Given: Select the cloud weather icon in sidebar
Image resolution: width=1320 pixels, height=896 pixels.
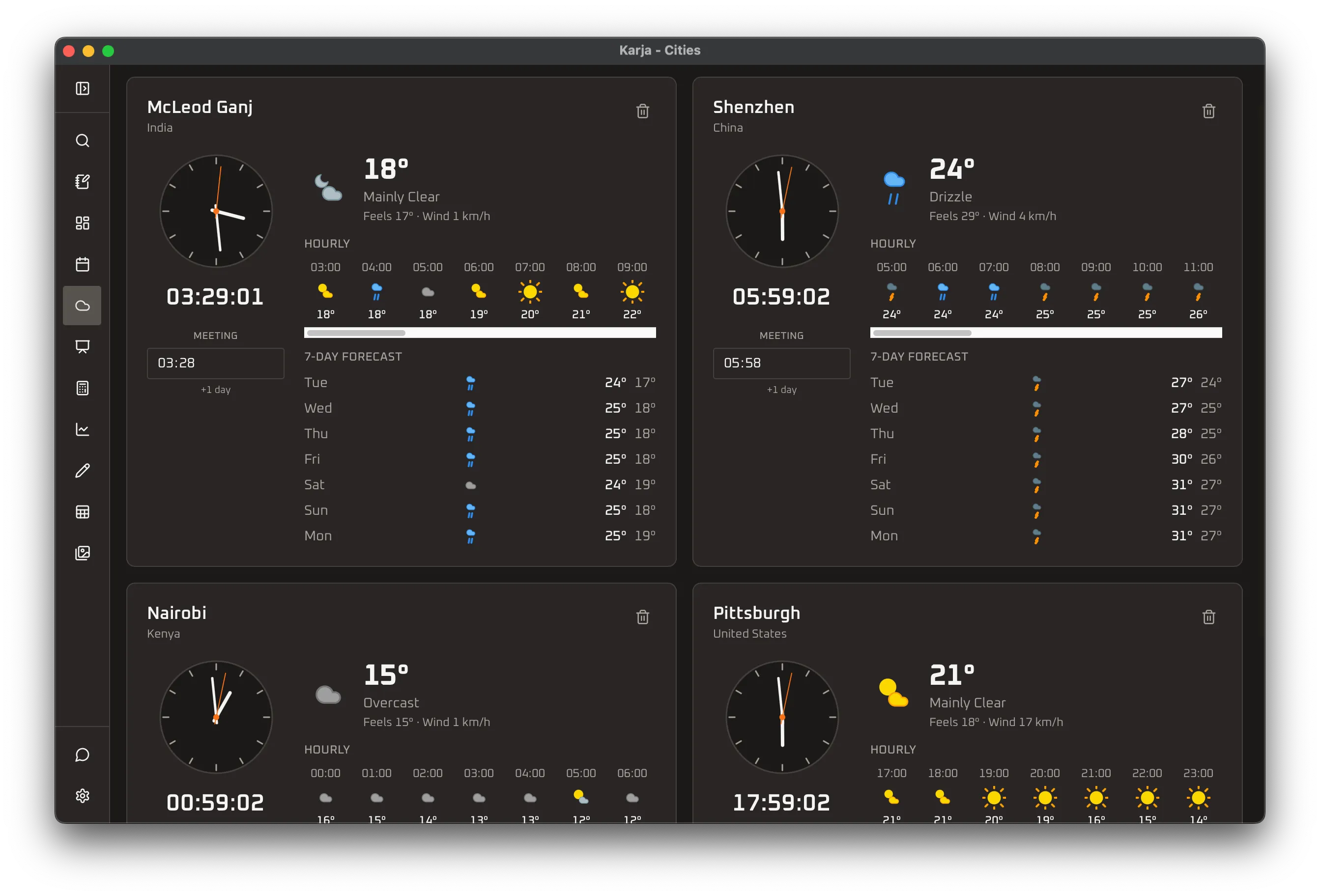Looking at the screenshot, I should tap(83, 306).
